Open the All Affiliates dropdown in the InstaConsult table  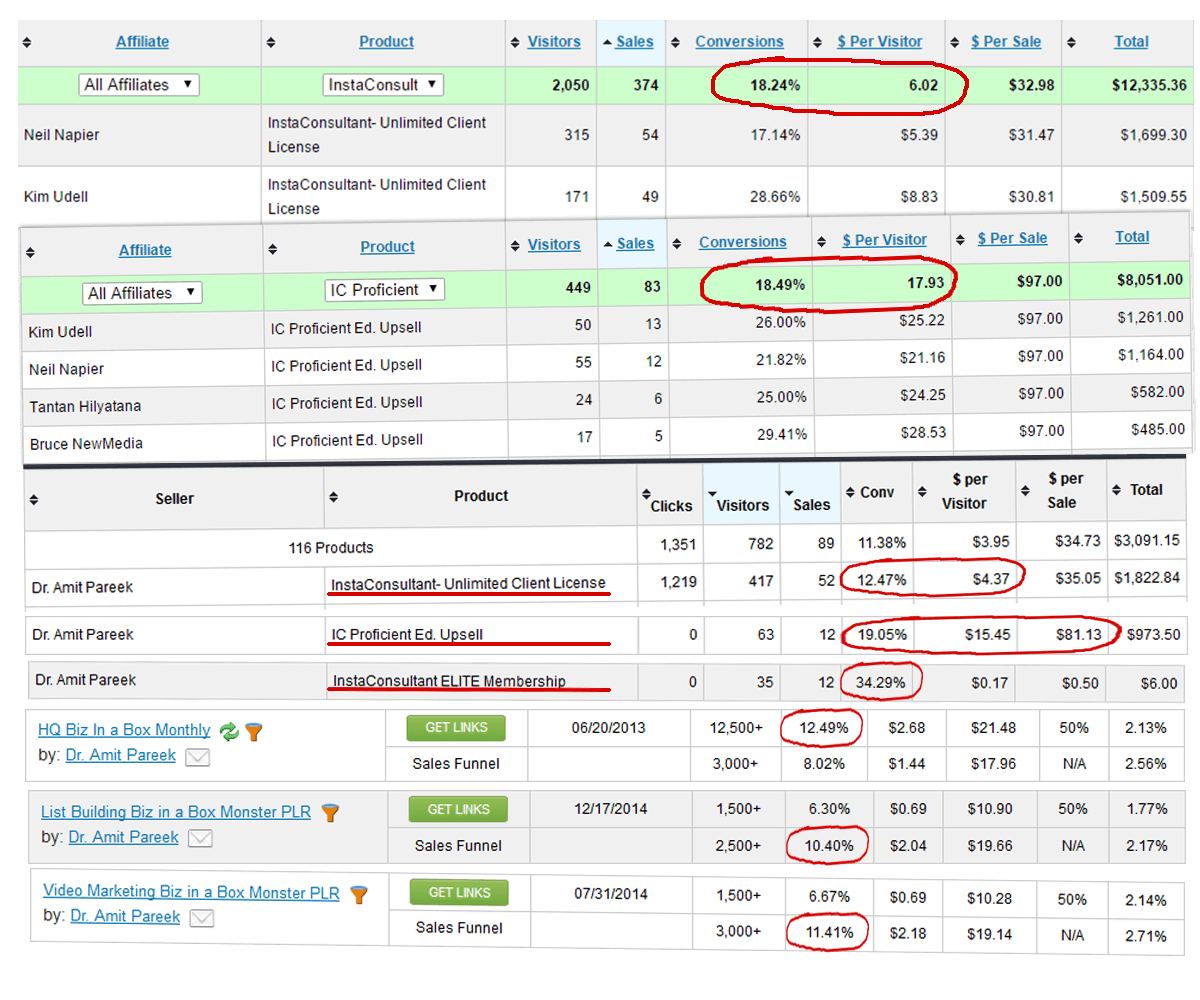[x=139, y=85]
